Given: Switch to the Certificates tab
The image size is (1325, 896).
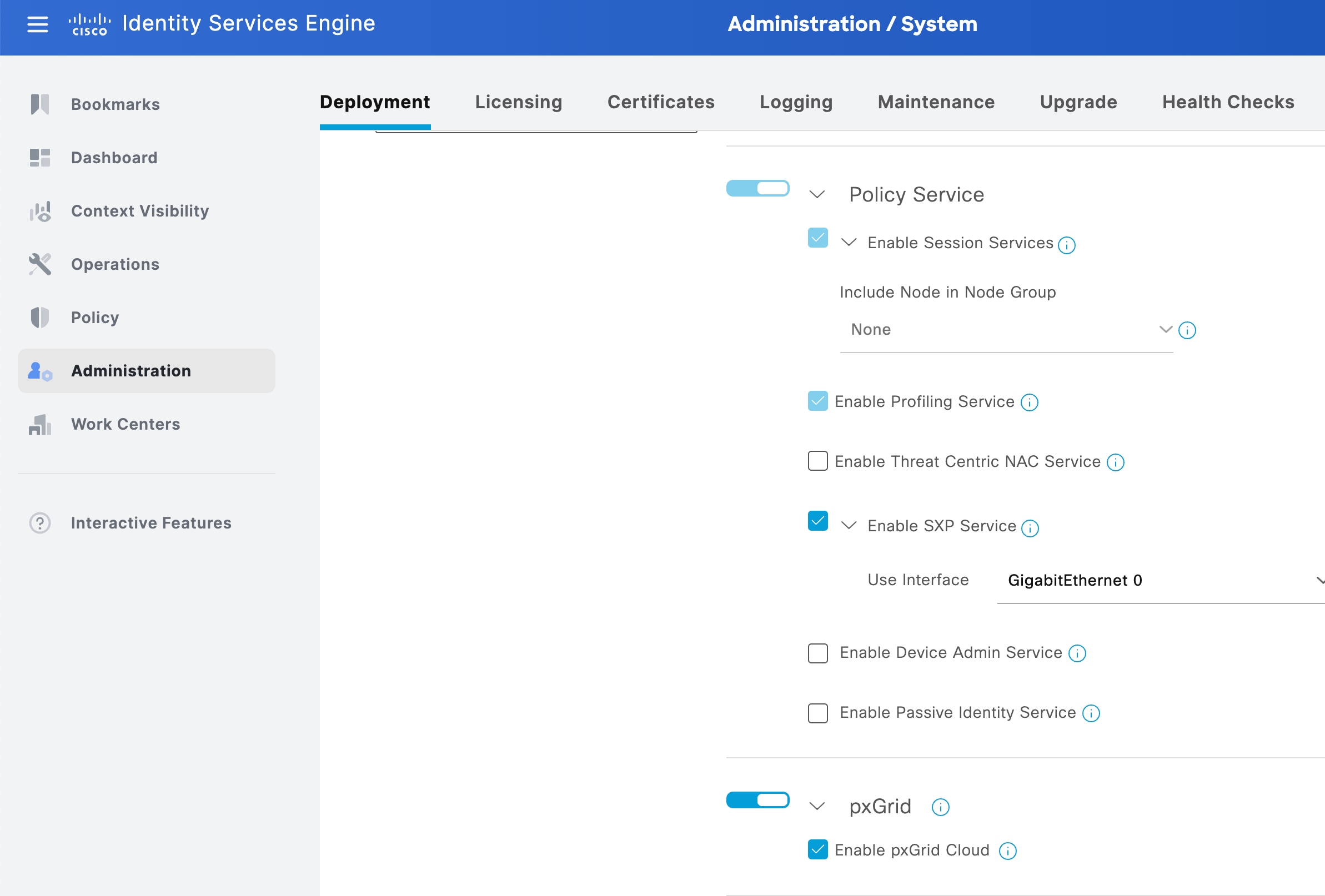Looking at the screenshot, I should (x=660, y=102).
